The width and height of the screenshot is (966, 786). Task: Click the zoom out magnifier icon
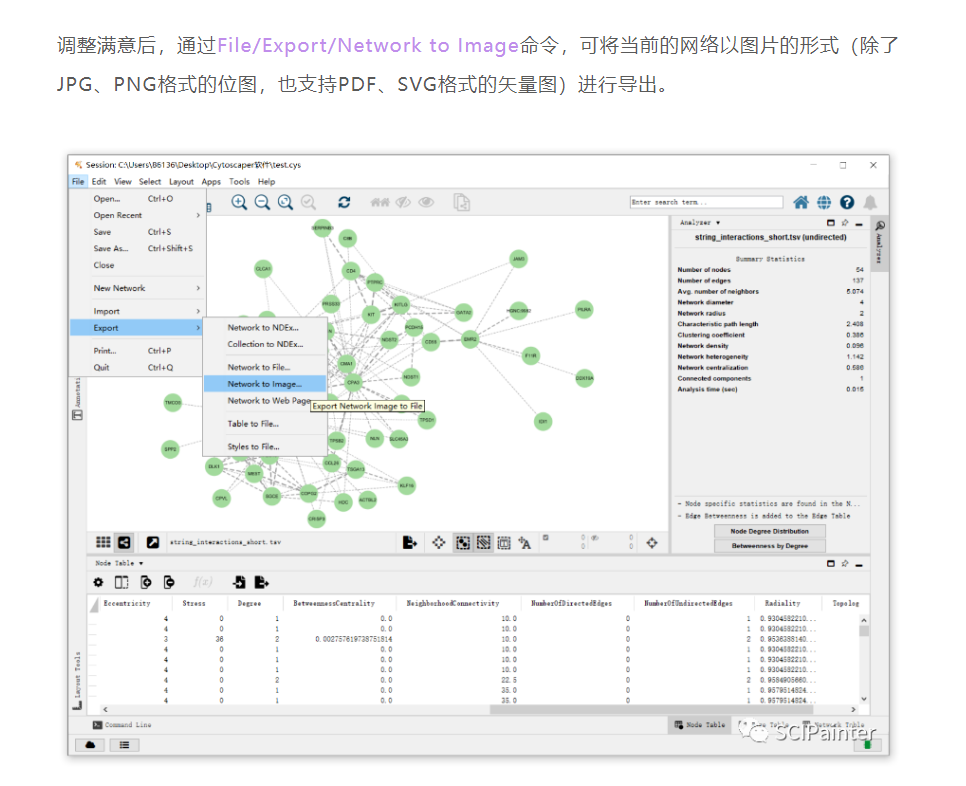[262, 202]
